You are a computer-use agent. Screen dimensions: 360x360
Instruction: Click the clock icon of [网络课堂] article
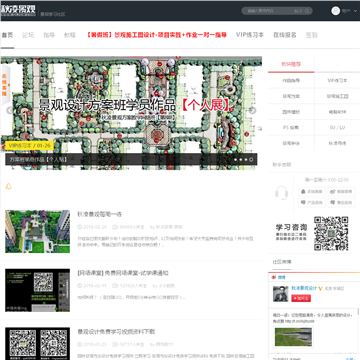79,286
